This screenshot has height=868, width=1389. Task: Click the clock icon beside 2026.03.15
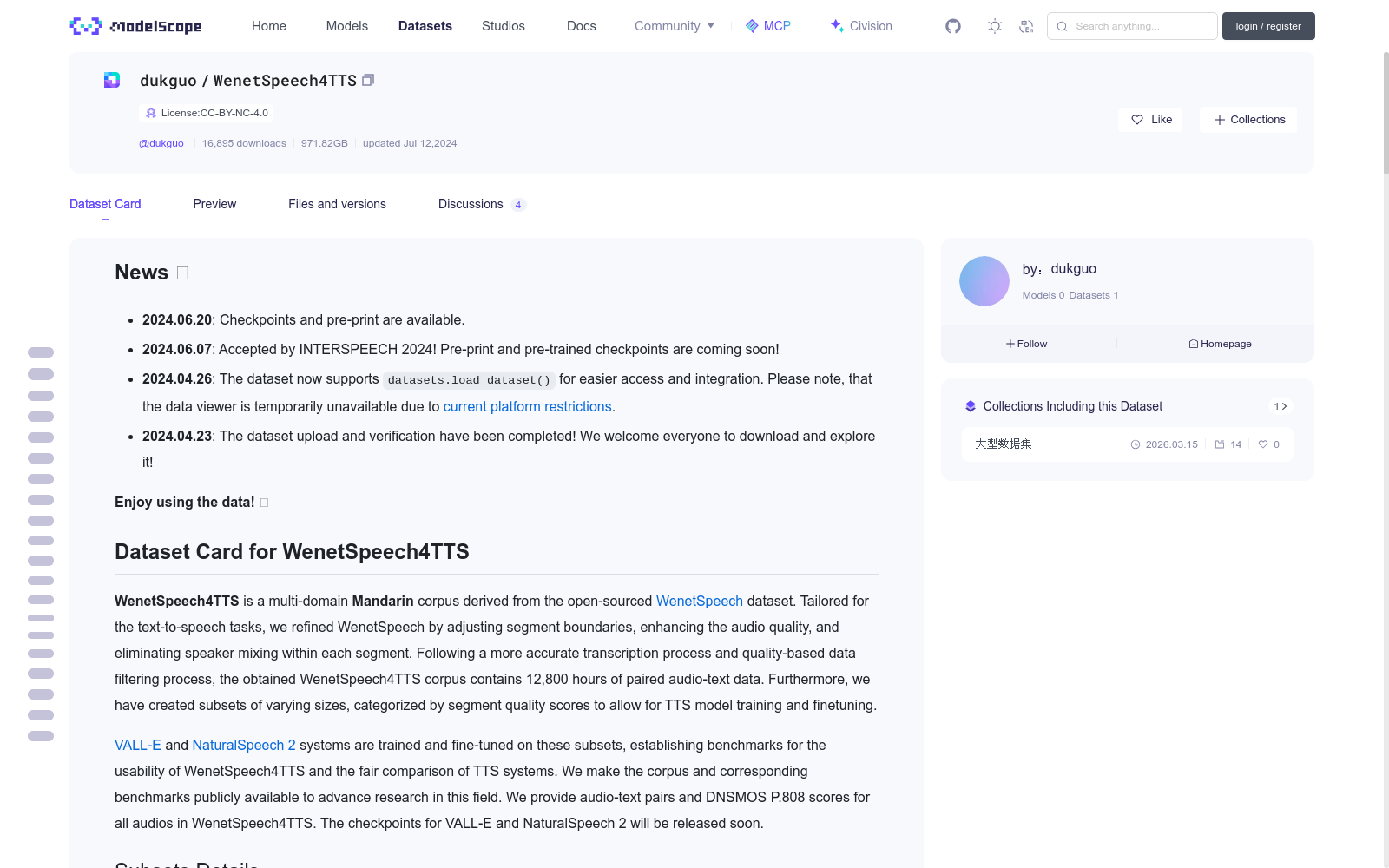(x=1136, y=444)
